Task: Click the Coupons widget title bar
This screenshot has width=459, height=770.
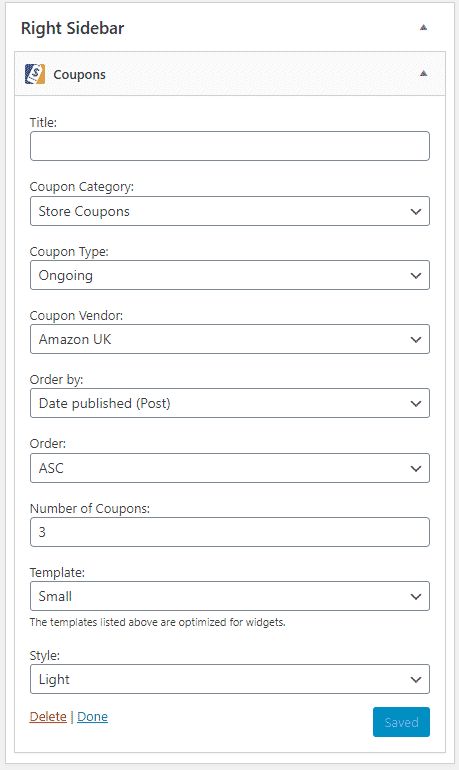Action: pyautogui.click(x=230, y=74)
